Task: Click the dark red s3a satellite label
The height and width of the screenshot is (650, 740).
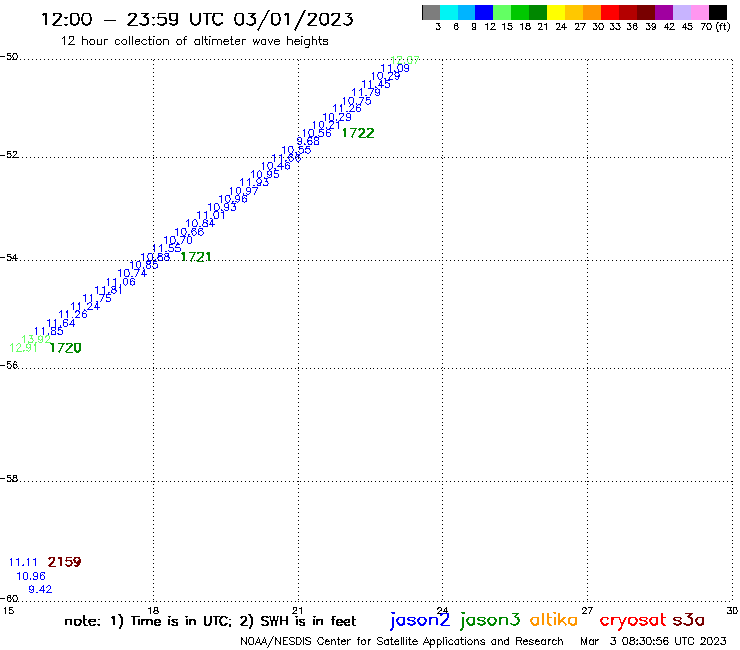Action: [x=689, y=620]
